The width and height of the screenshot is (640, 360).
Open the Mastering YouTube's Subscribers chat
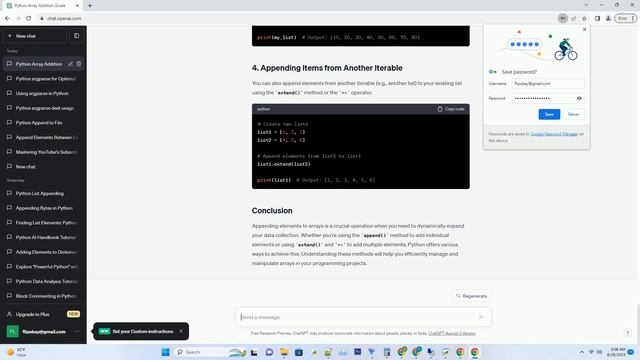pos(43,152)
